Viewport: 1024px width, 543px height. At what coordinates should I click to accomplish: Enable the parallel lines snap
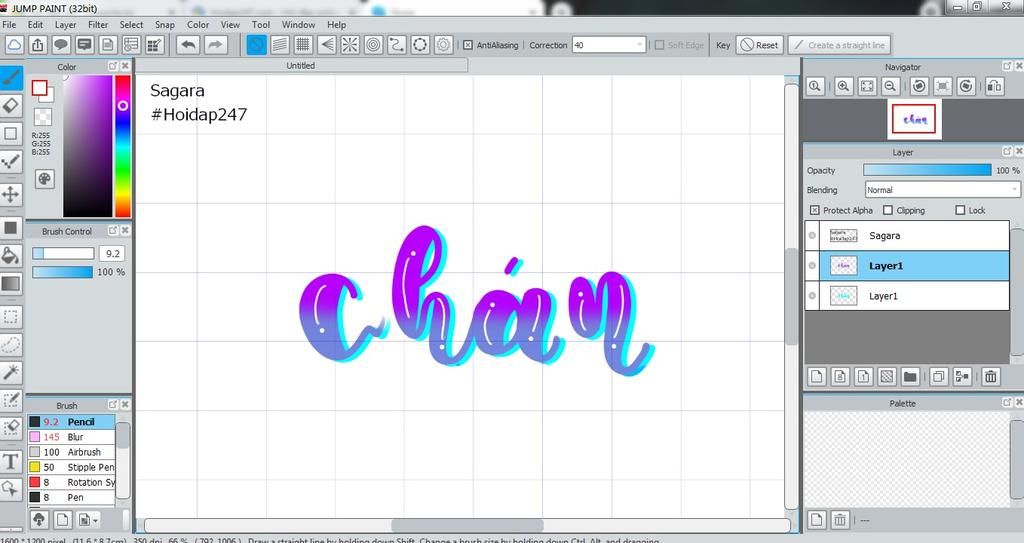point(280,45)
